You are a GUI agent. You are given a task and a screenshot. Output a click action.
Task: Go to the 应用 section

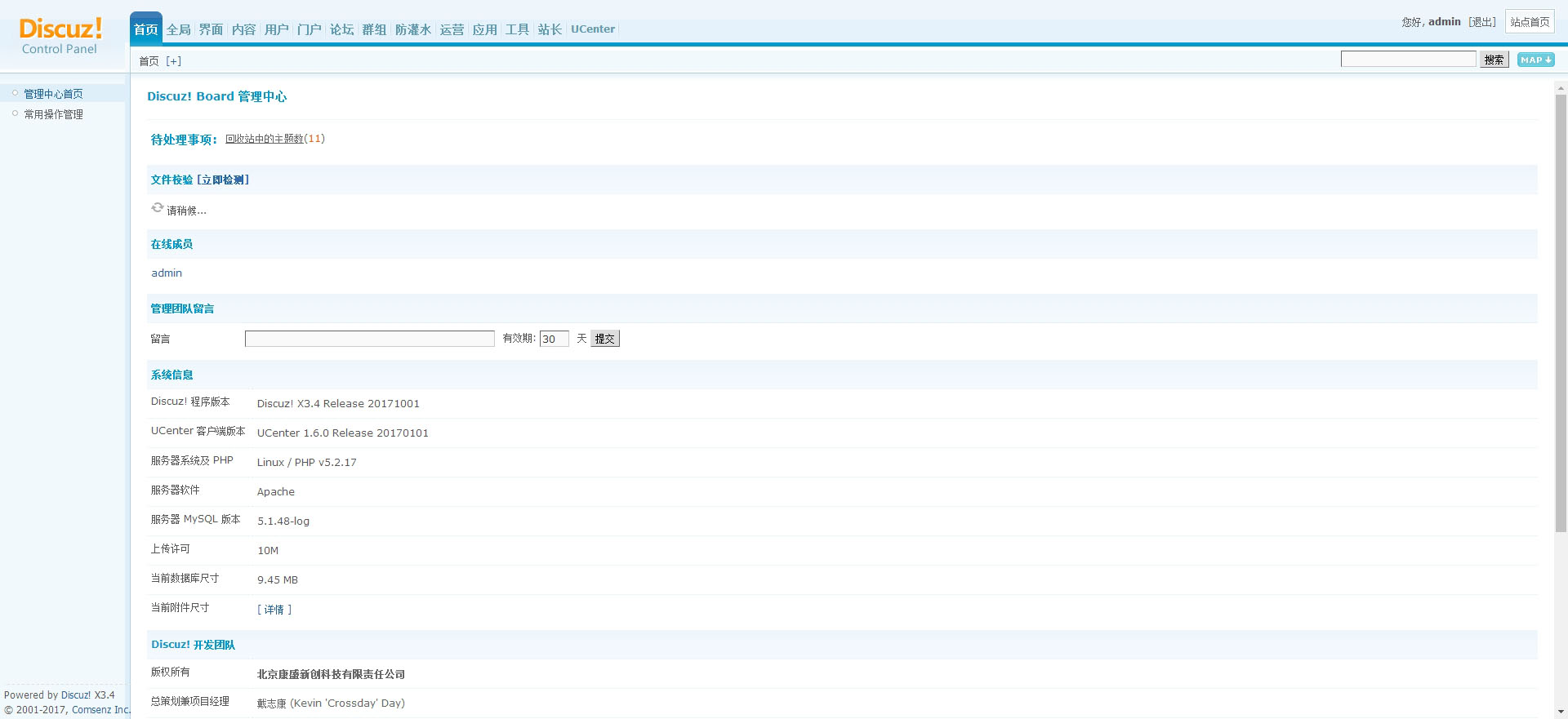485,29
